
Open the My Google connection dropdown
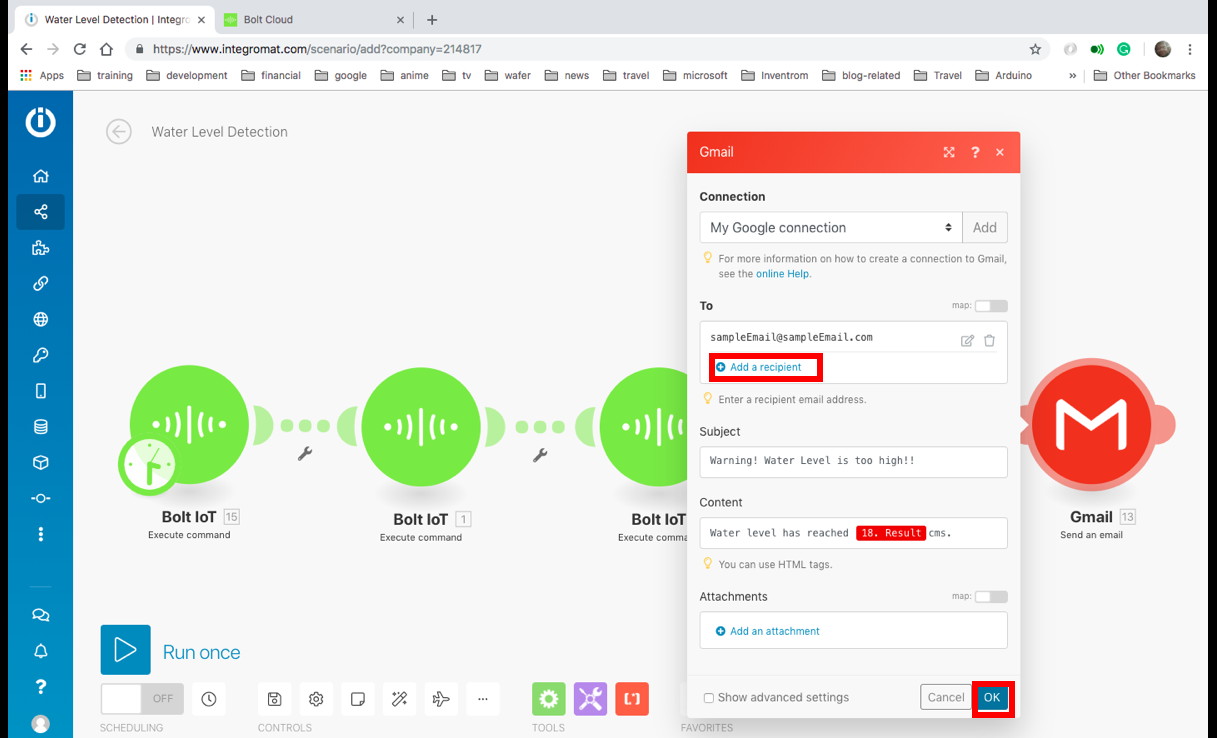coord(830,227)
